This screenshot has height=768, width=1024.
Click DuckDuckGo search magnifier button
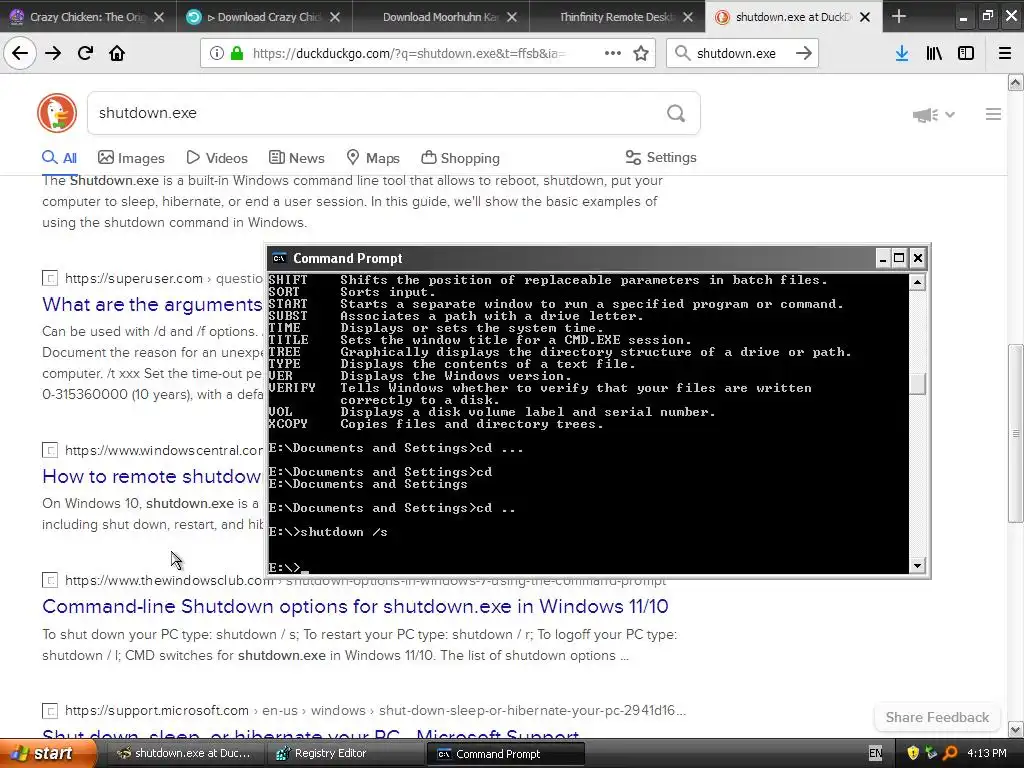(676, 114)
